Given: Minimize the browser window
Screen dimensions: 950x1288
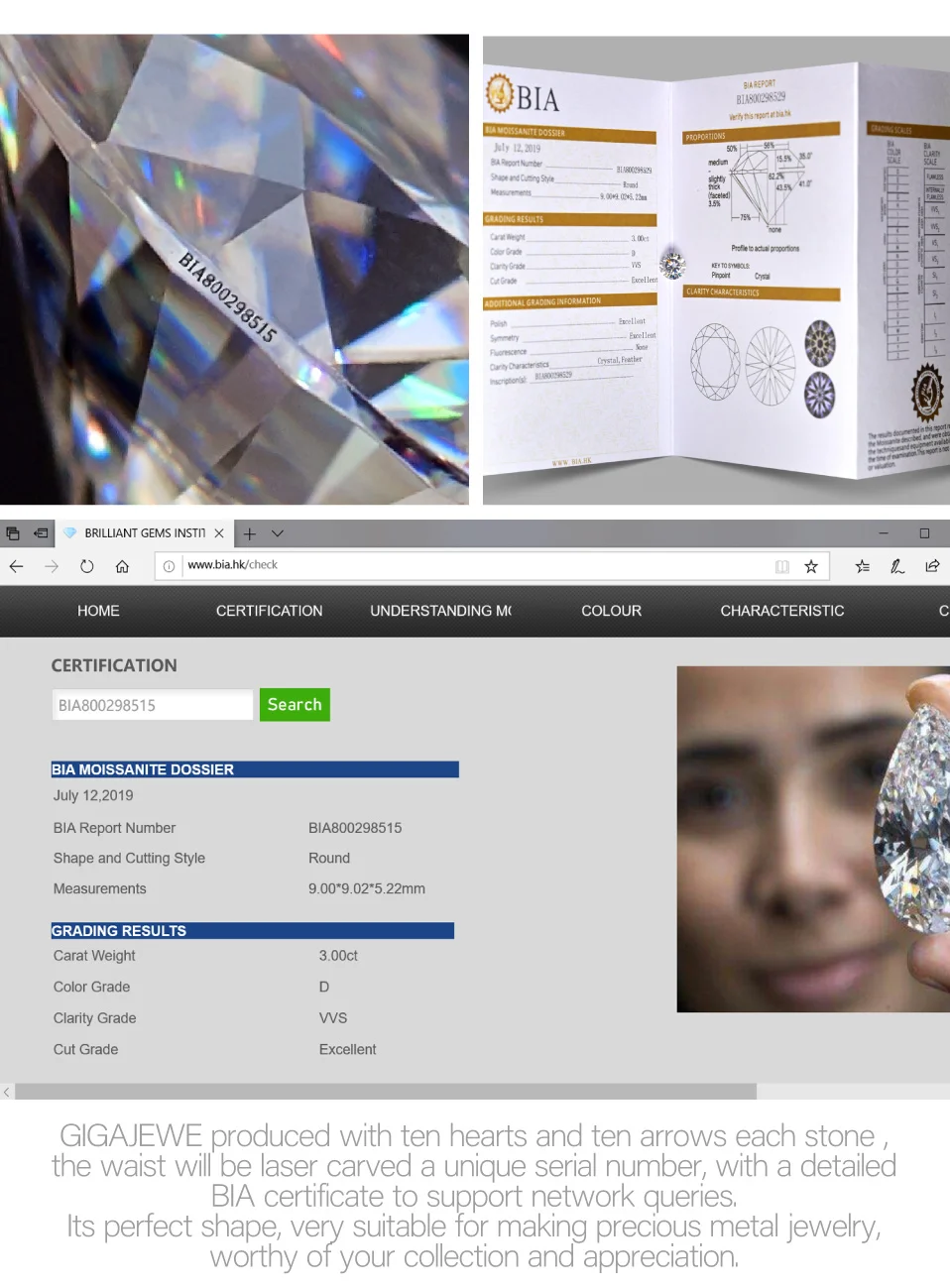Looking at the screenshot, I should coord(884,533).
